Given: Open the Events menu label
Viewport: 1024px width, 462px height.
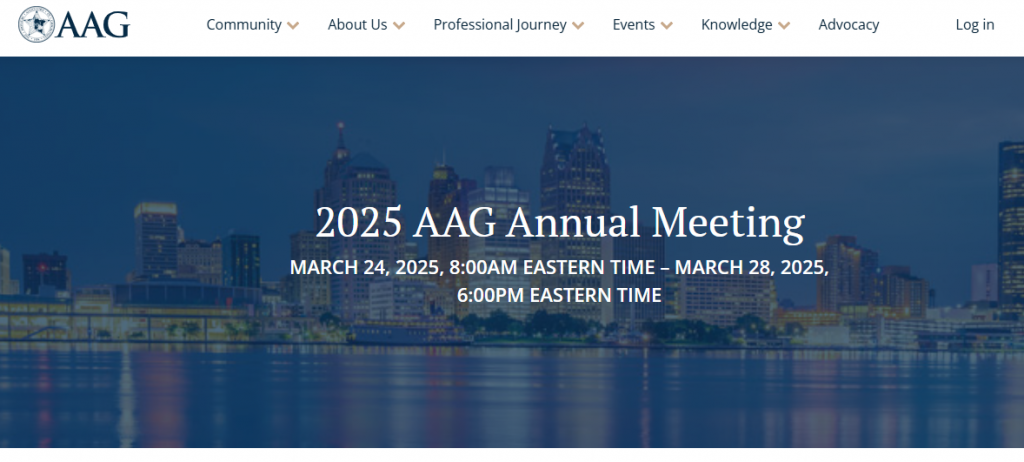Looking at the screenshot, I should [633, 25].
